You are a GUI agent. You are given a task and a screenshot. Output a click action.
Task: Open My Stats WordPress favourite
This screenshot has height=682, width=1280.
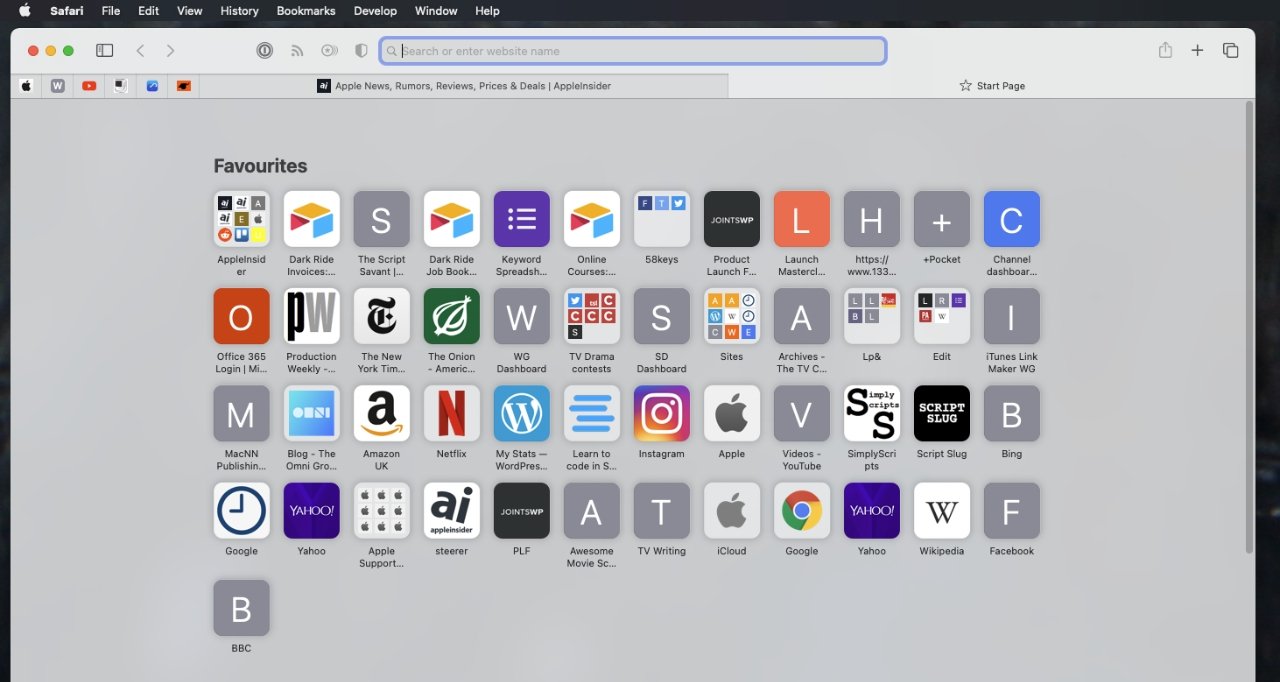point(521,413)
